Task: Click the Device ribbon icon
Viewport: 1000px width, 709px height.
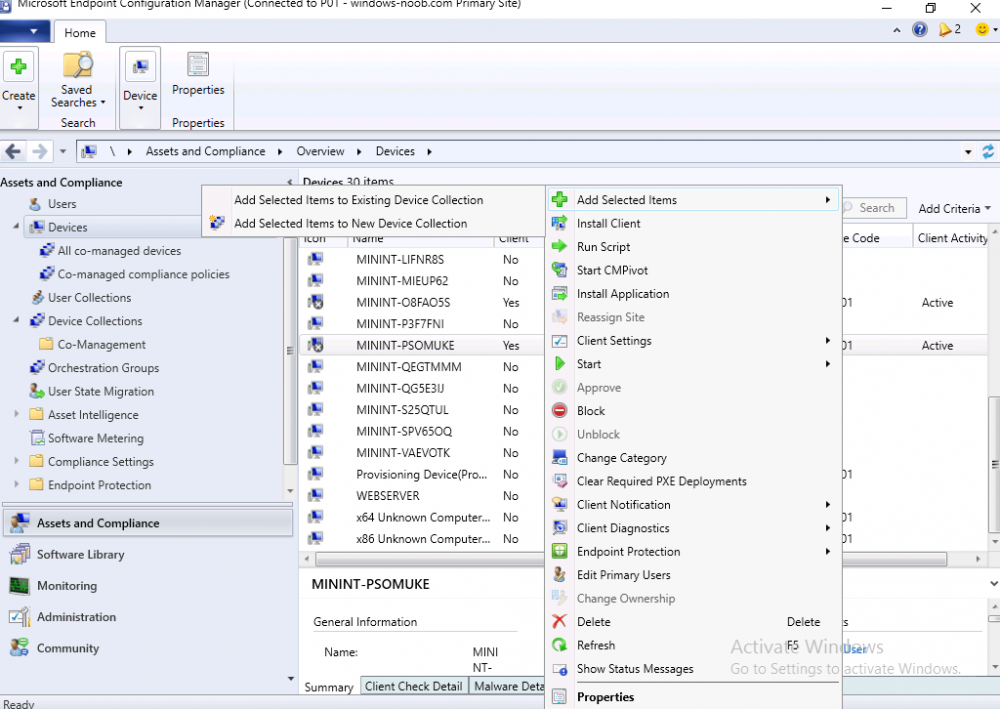Action: (x=140, y=66)
